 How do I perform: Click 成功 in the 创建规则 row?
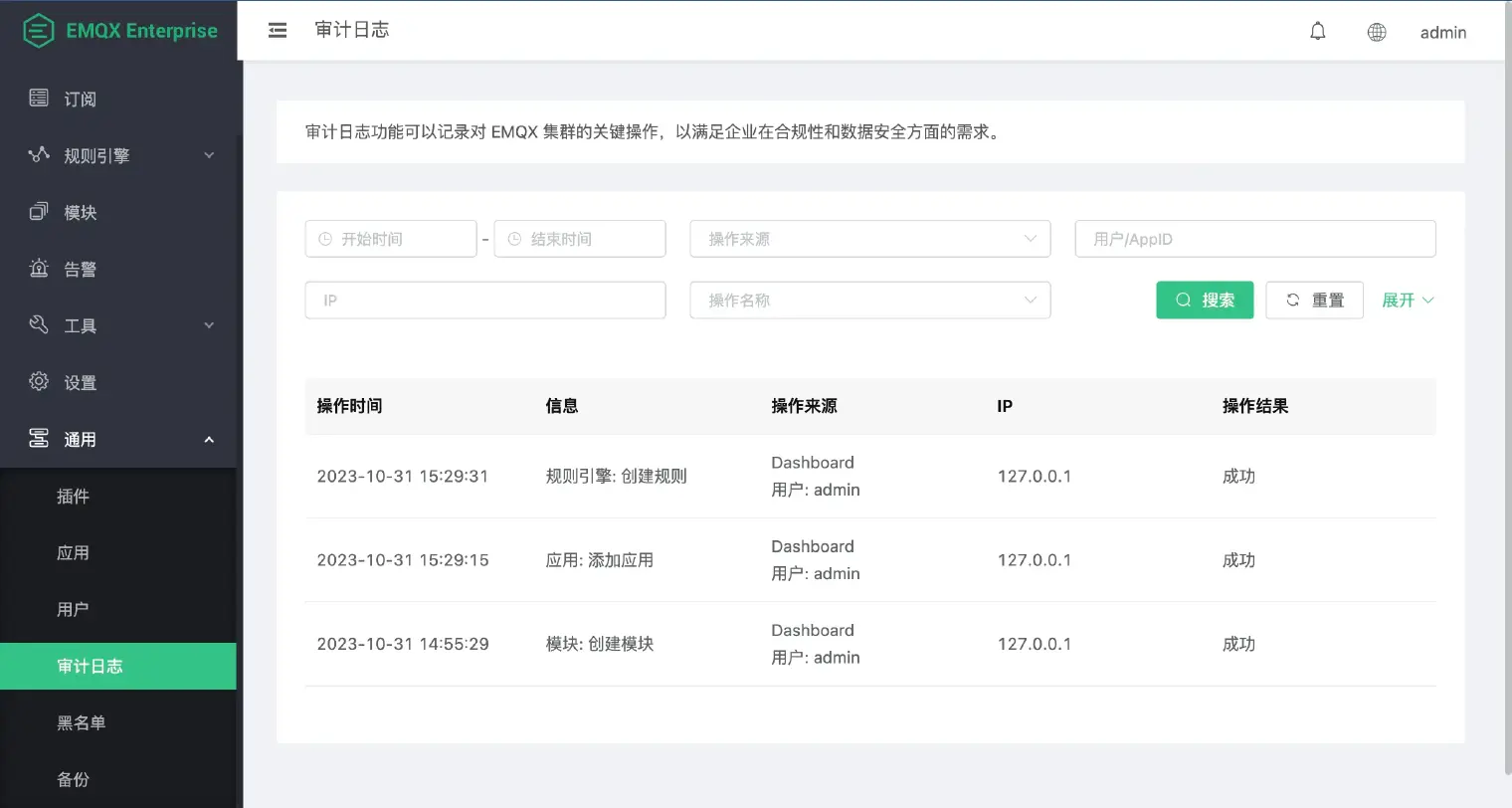(1238, 476)
